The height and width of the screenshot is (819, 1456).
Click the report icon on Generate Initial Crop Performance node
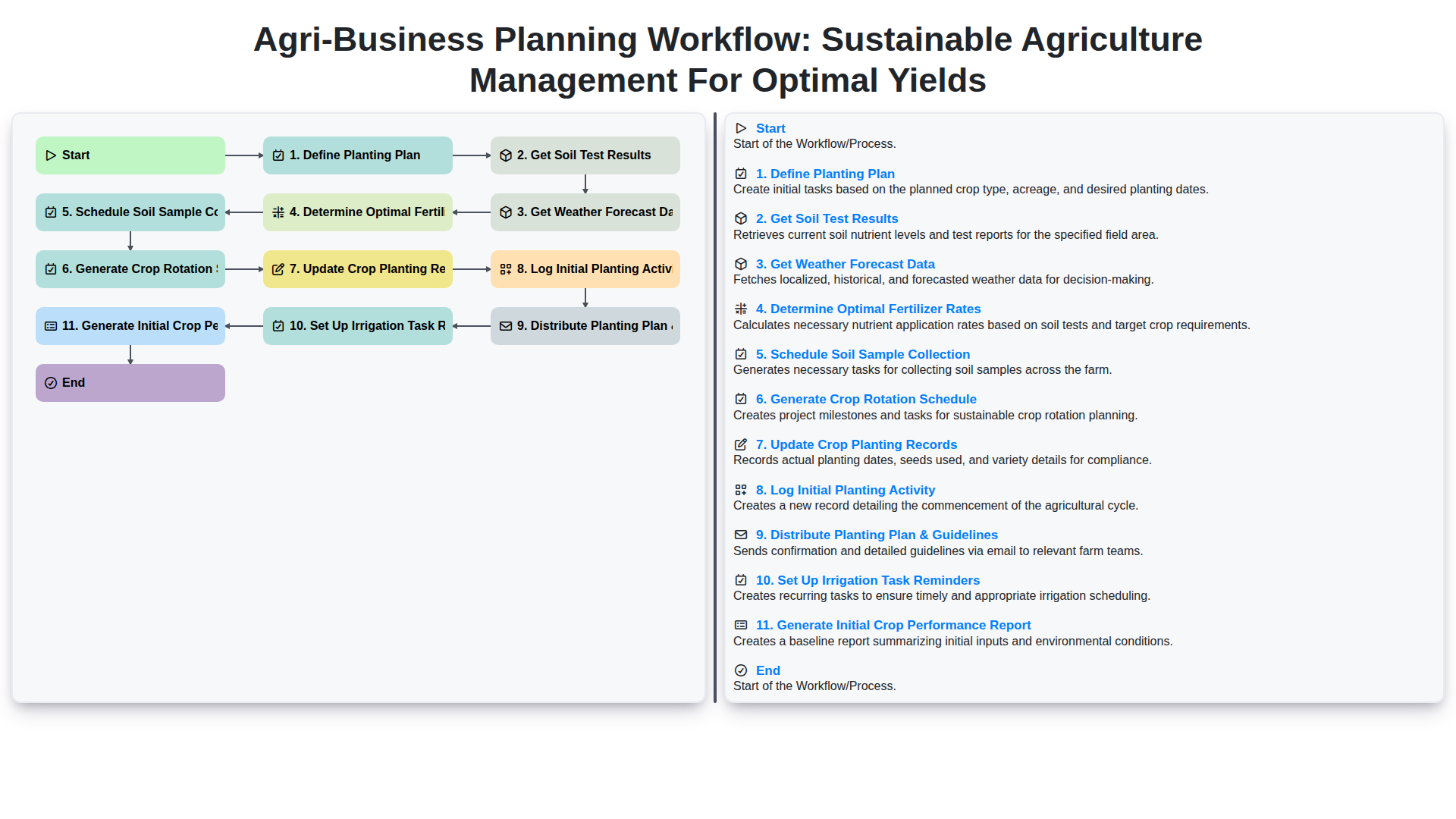coord(51,326)
